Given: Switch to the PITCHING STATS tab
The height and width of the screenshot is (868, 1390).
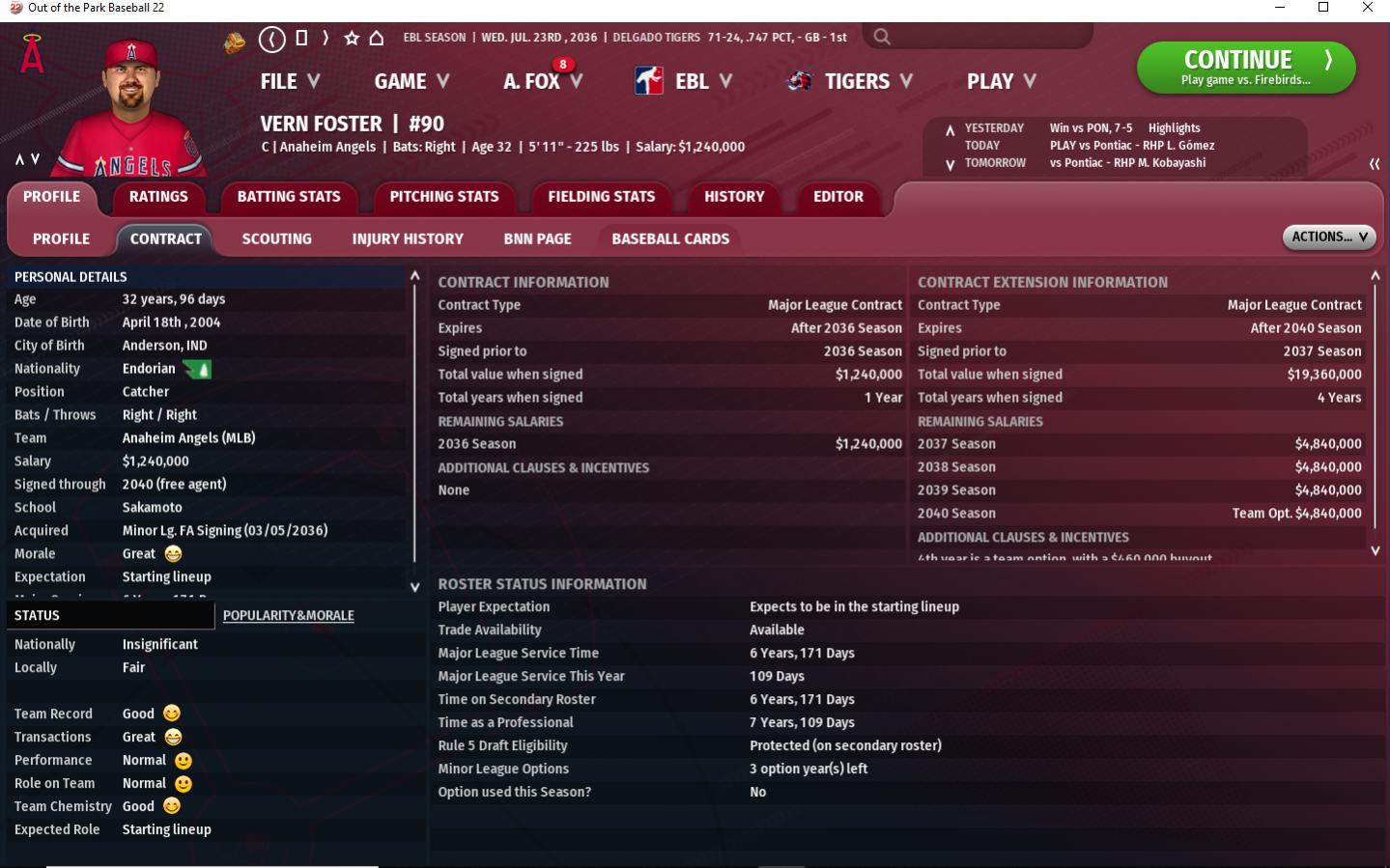Looking at the screenshot, I should tap(443, 197).
